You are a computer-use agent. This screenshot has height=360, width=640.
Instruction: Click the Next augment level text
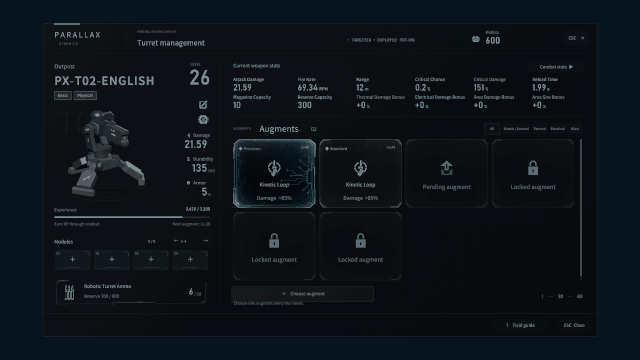click(x=191, y=224)
